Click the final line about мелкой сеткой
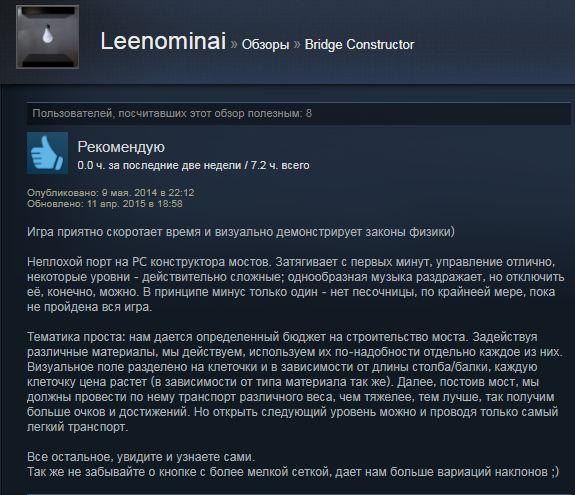The height and width of the screenshot is (495, 575). pyautogui.click(x=293, y=472)
